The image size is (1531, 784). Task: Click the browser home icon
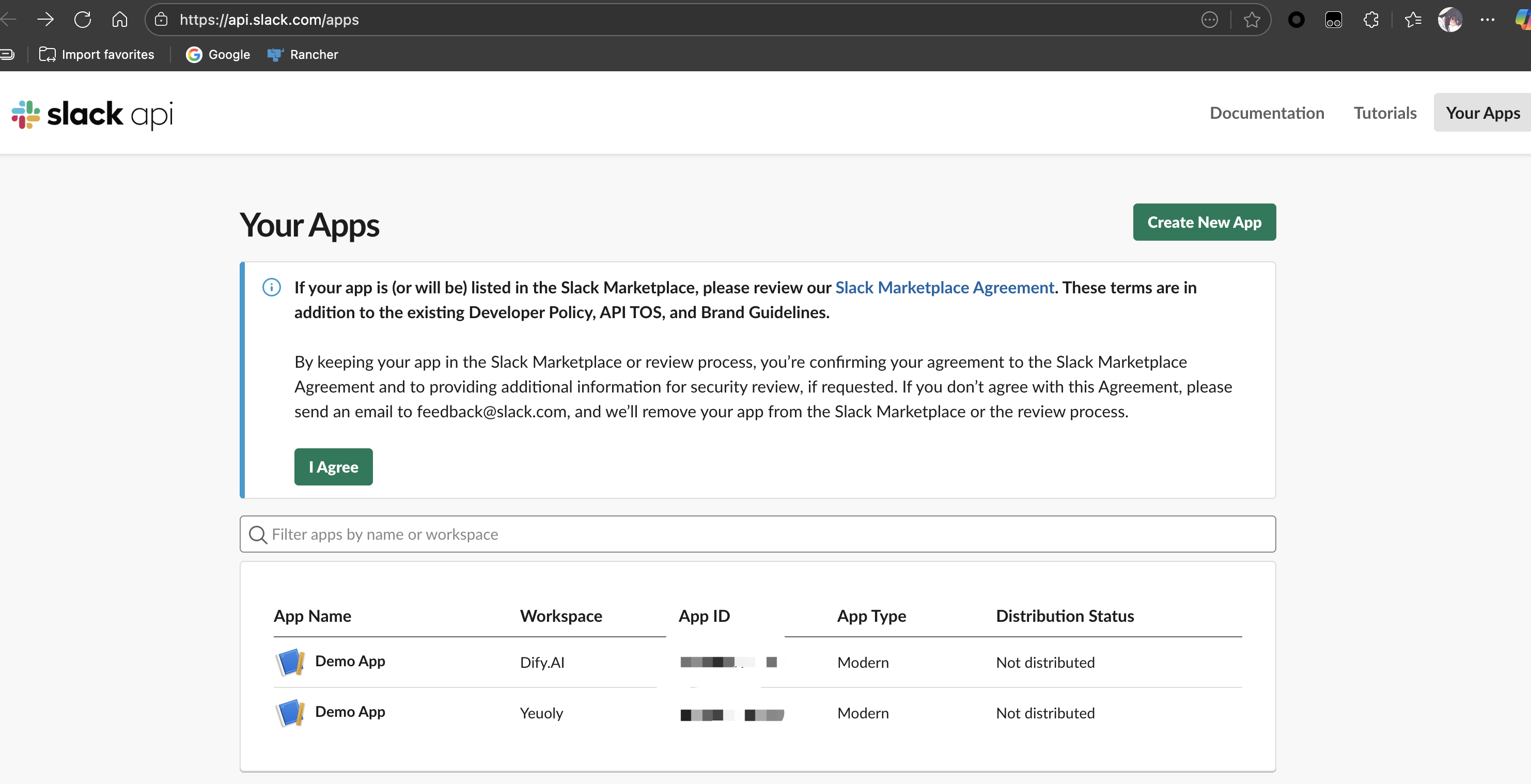[119, 20]
